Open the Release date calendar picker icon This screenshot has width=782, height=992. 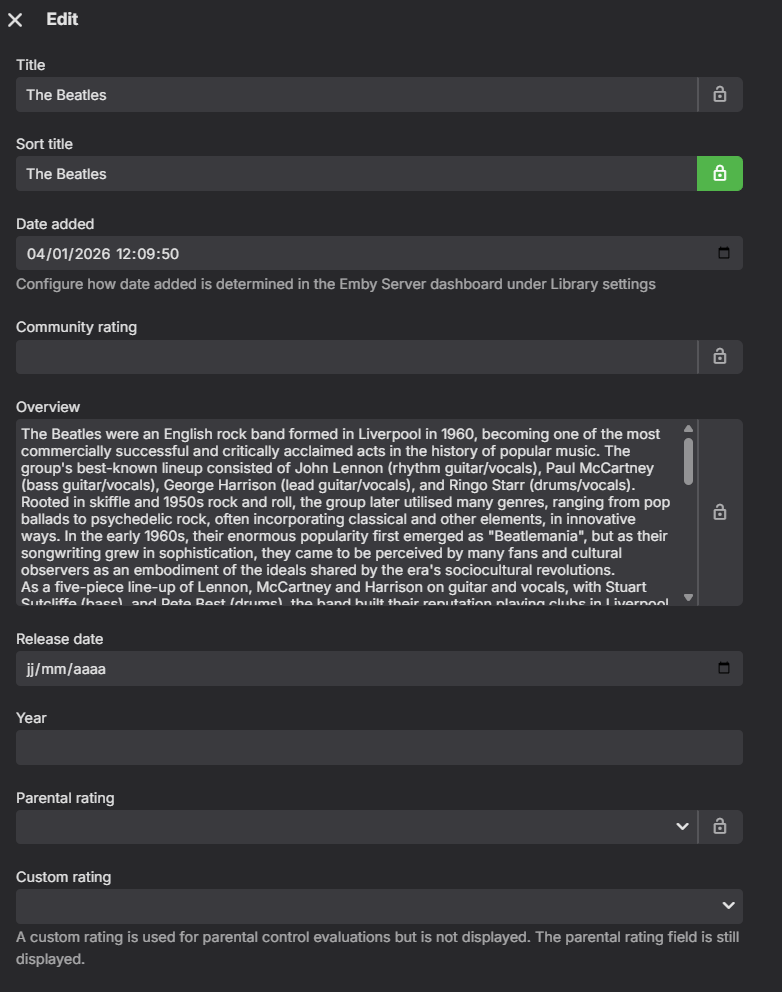click(724, 668)
